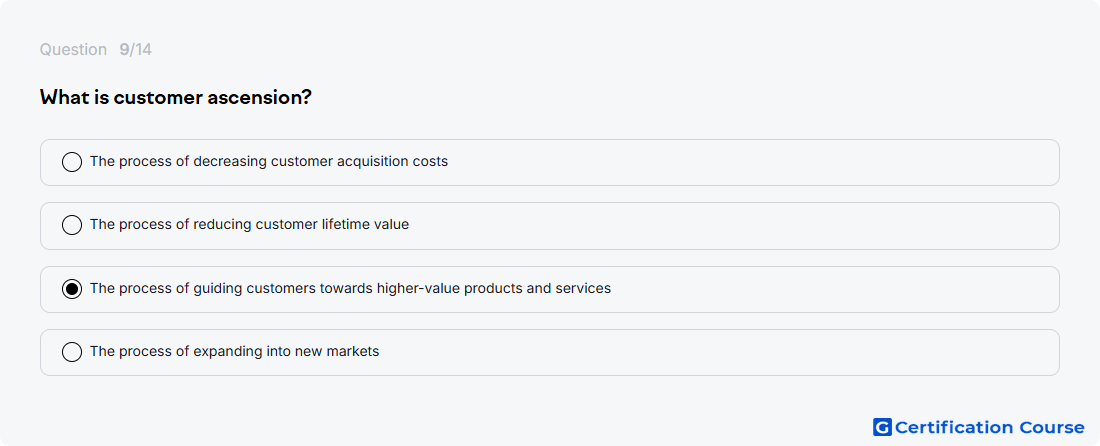The height and width of the screenshot is (446, 1100).
Task: Click the blue G logo icon
Action: click(882, 427)
